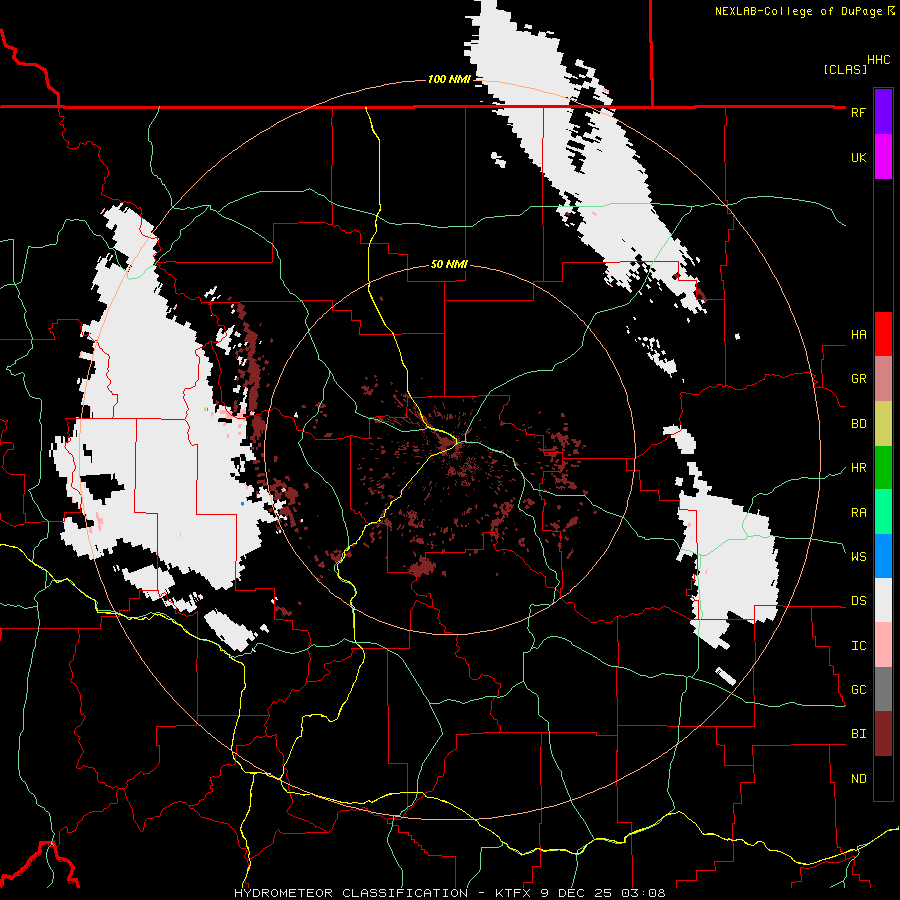Click the pink IC legend swatch
Screen dimensions: 900x900
(883, 645)
